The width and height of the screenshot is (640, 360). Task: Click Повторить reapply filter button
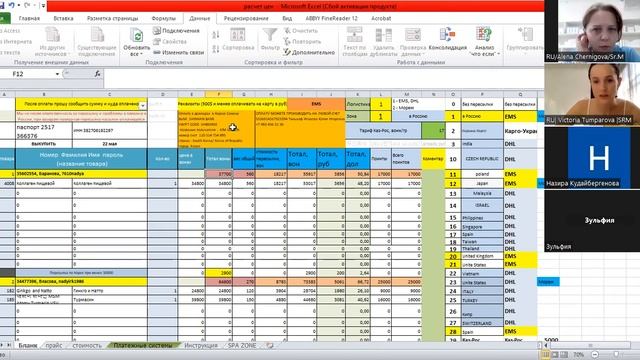(302, 41)
